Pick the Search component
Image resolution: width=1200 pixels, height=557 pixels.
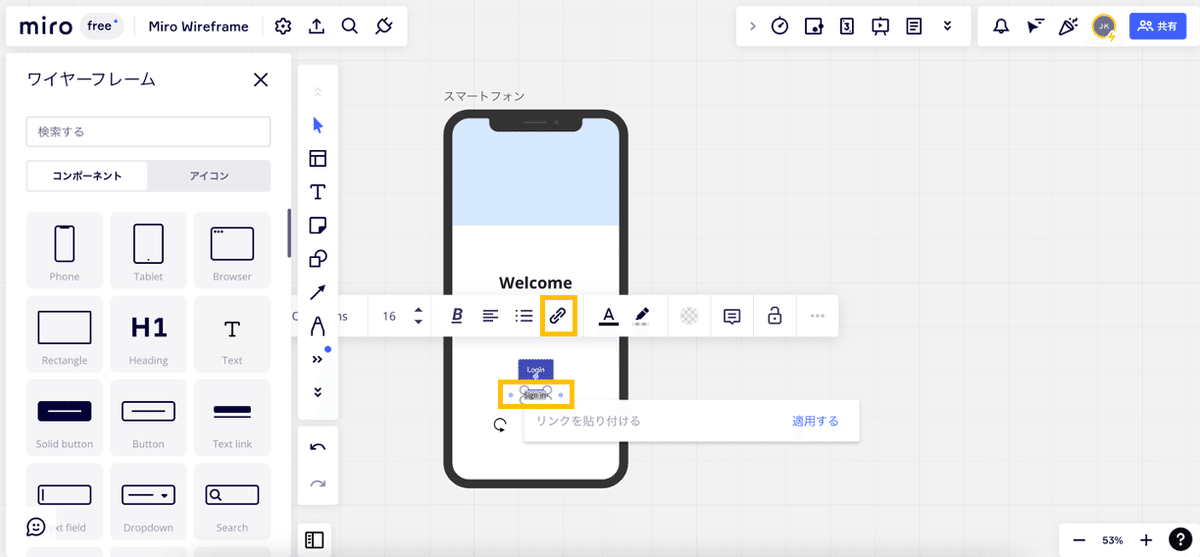[232, 501]
